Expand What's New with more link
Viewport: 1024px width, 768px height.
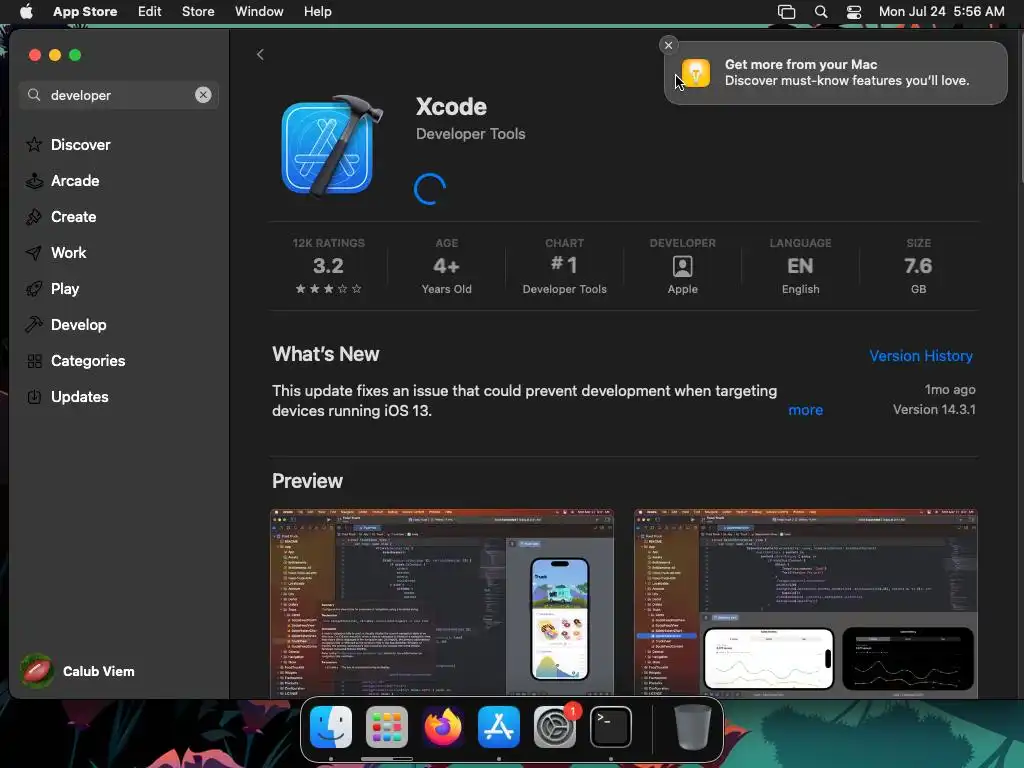coord(805,410)
